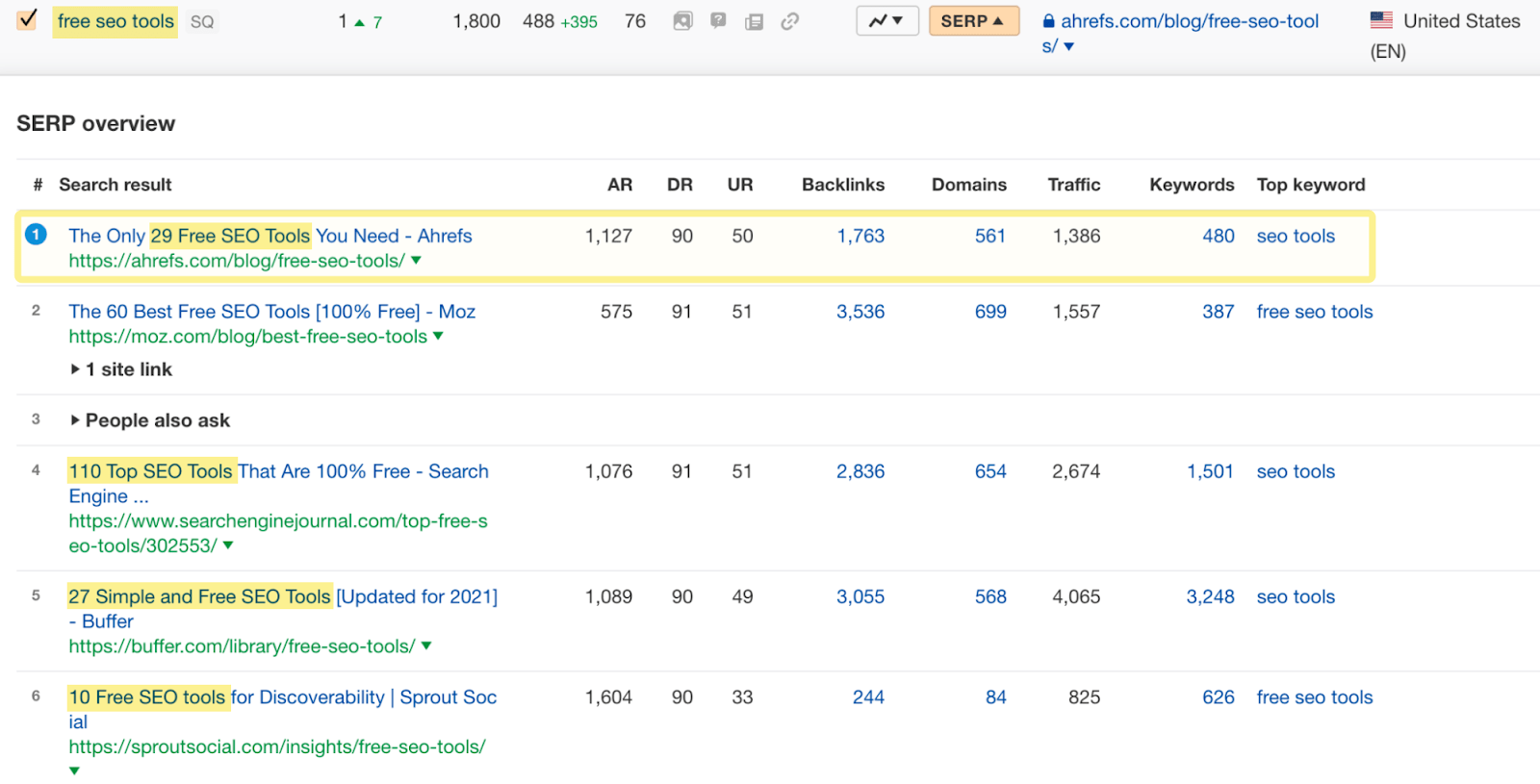This screenshot has width=1540, height=784.
Task: Click the 1,501 keywords count link
Action: click(x=1209, y=471)
